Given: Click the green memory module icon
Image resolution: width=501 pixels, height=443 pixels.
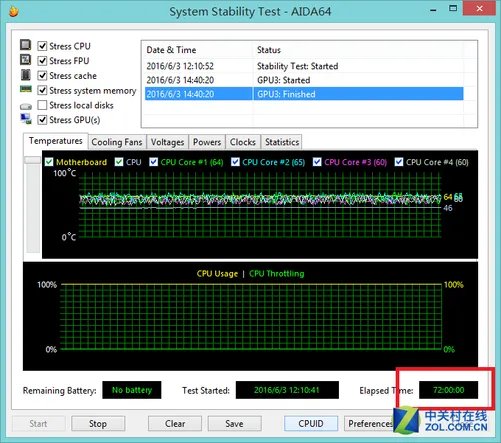Looking at the screenshot, I should pyautogui.click(x=26, y=89).
